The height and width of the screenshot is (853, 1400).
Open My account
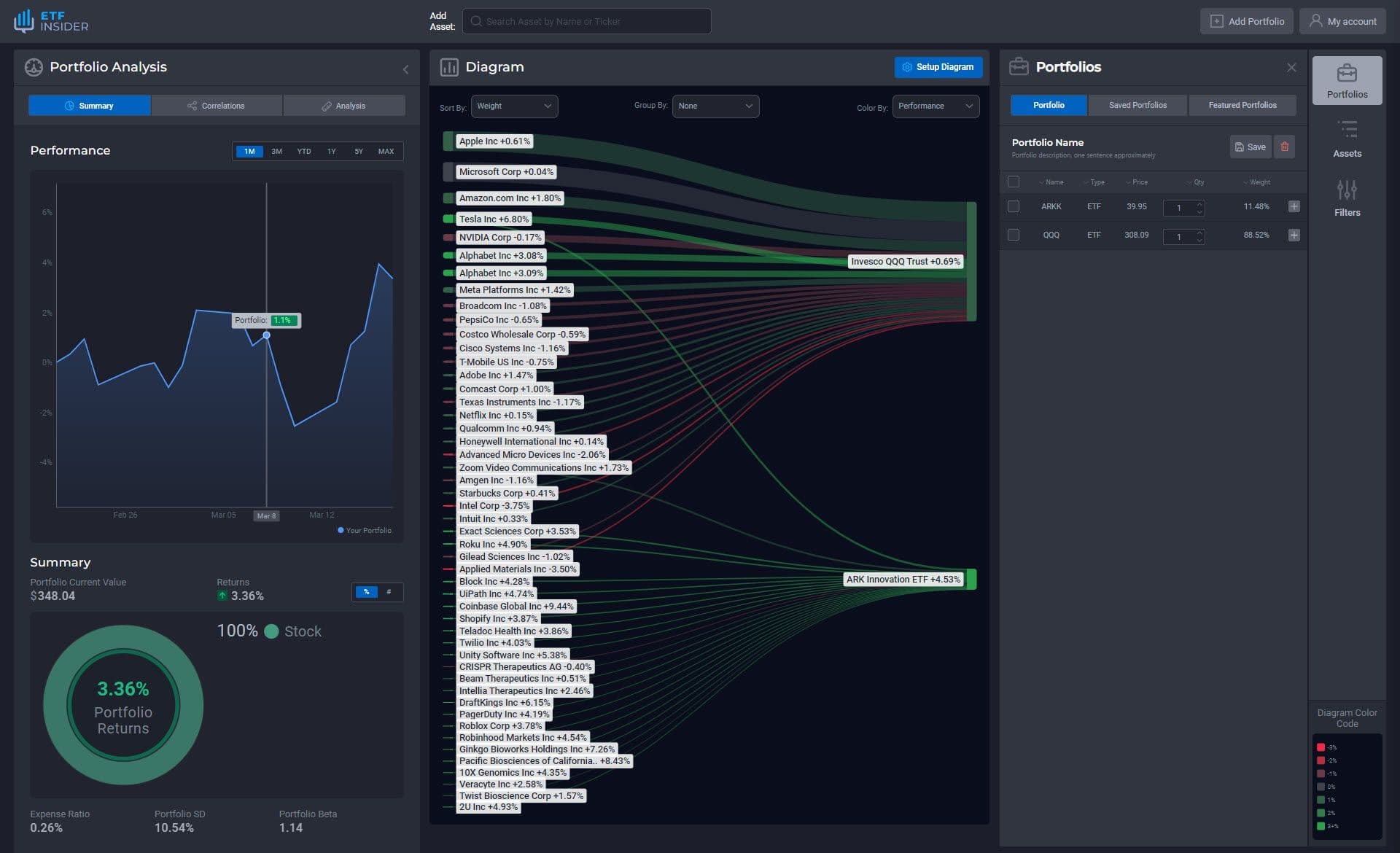tap(1342, 21)
